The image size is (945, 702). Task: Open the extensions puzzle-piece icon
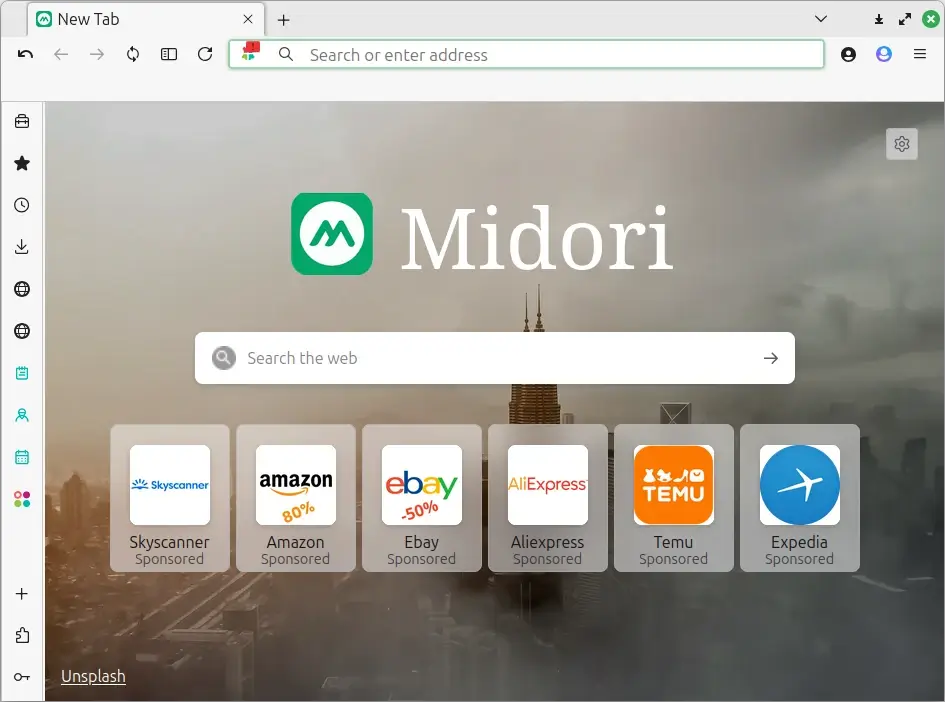(22, 635)
